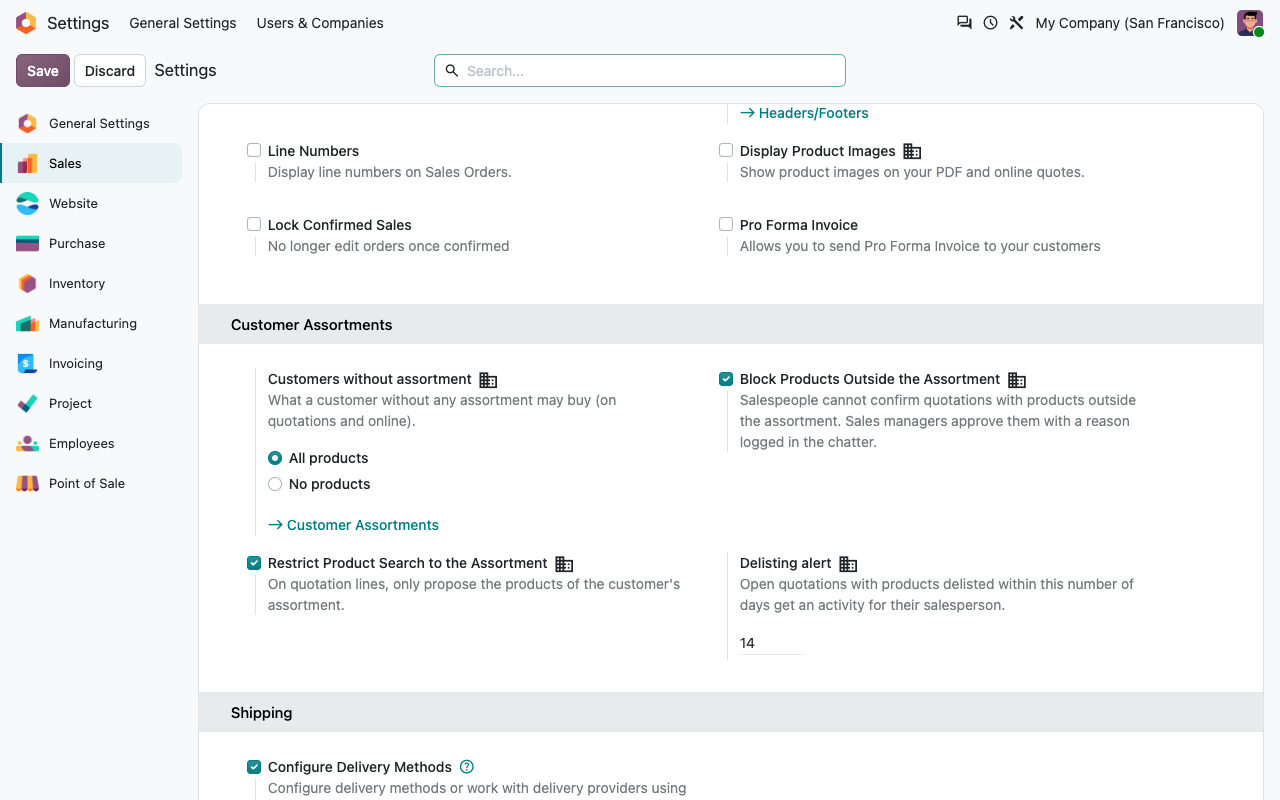This screenshot has height=800, width=1280.
Task: Click company icon beside Delisting alert
Action: point(848,564)
